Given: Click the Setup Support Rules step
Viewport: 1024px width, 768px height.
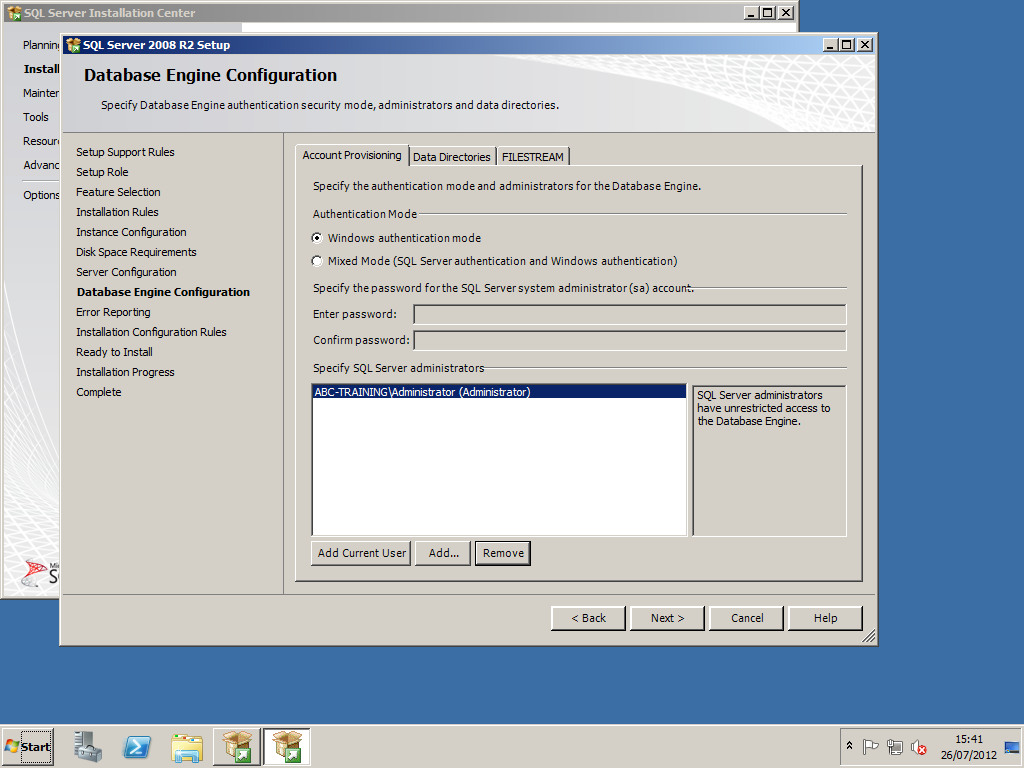Looking at the screenshot, I should 125,152.
